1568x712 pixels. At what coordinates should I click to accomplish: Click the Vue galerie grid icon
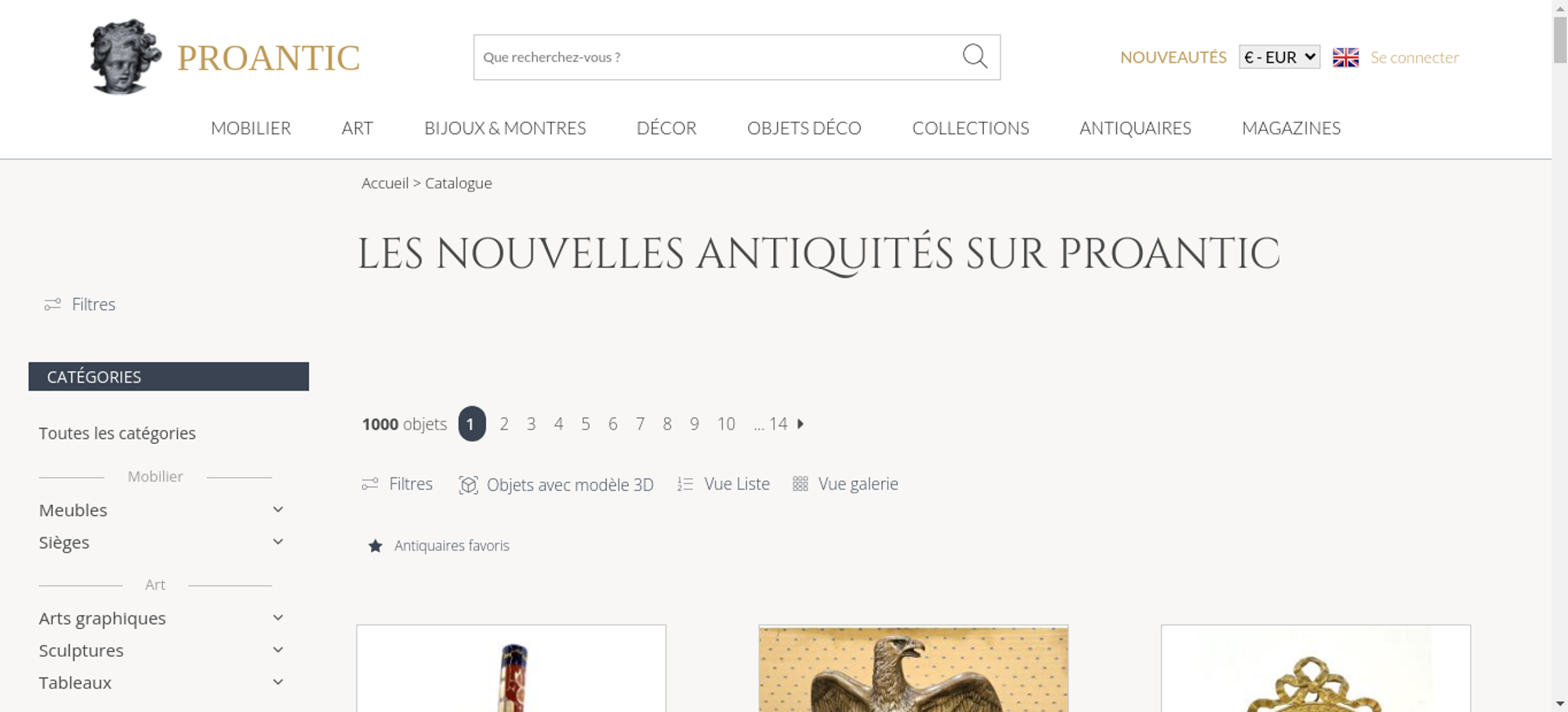[x=800, y=484]
